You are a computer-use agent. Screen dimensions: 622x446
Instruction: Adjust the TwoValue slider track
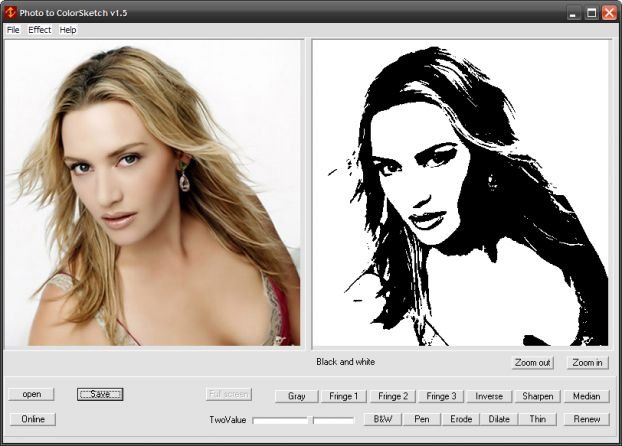click(x=303, y=420)
